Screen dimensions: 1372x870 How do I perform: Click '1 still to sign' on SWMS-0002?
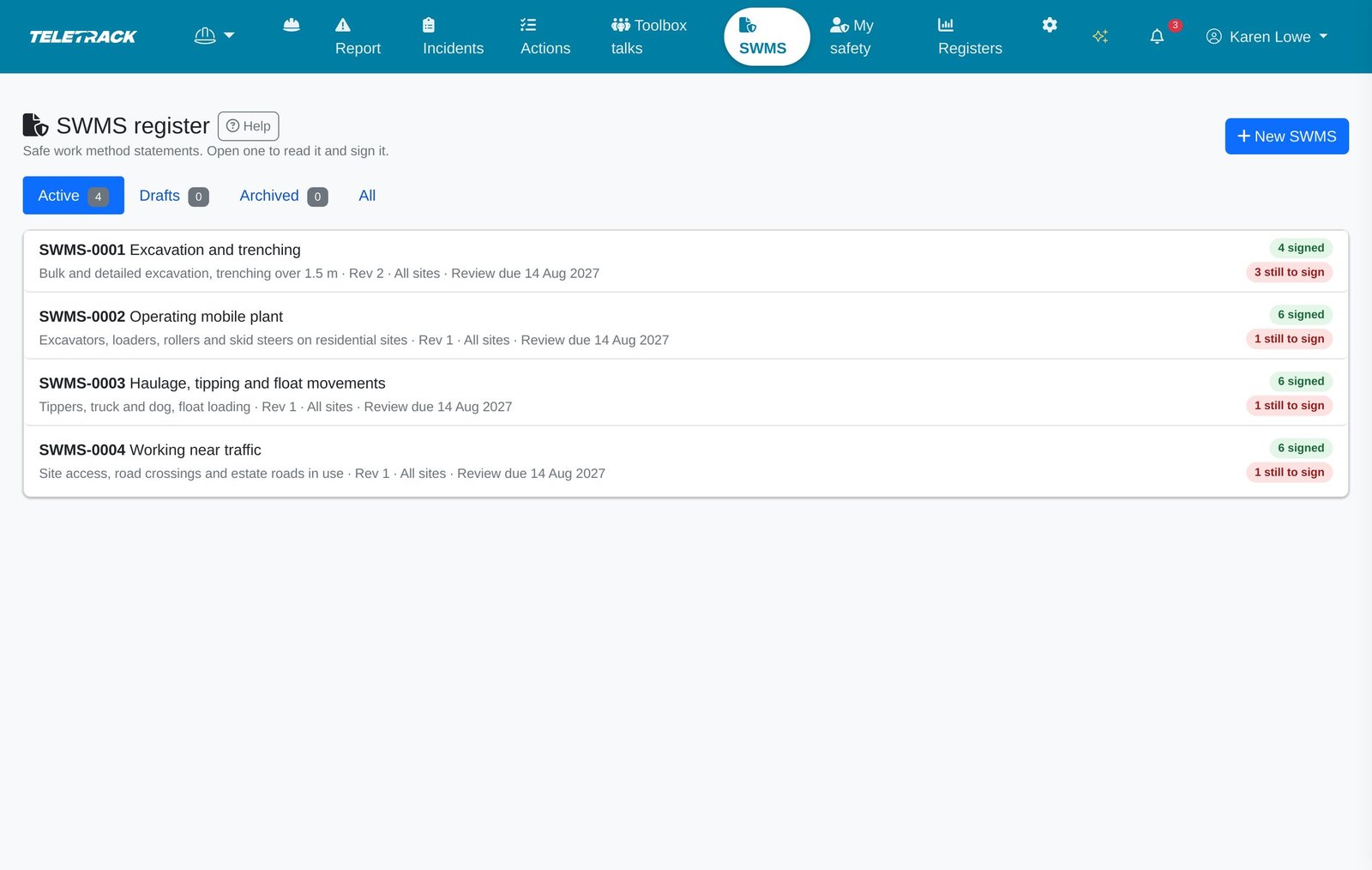[x=1289, y=339]
